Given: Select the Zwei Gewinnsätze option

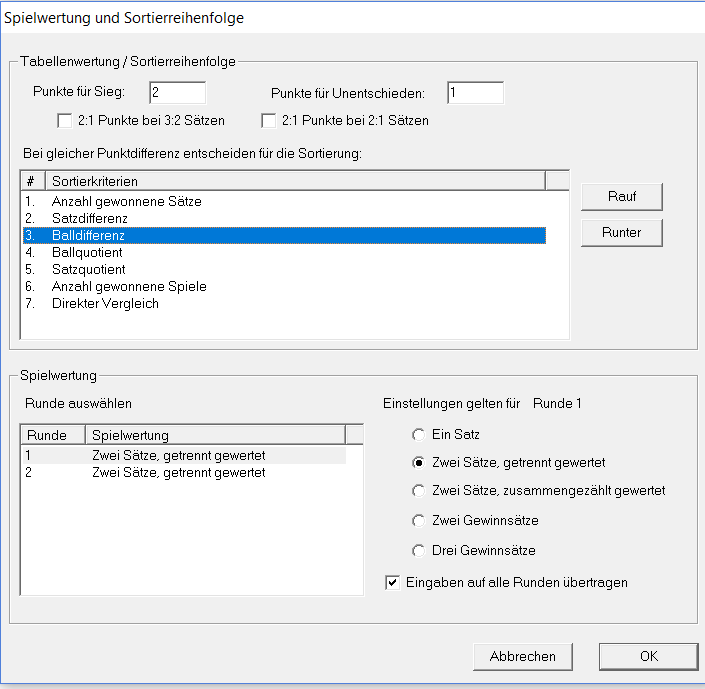Looking at the screenshot, I should (418, 521).
